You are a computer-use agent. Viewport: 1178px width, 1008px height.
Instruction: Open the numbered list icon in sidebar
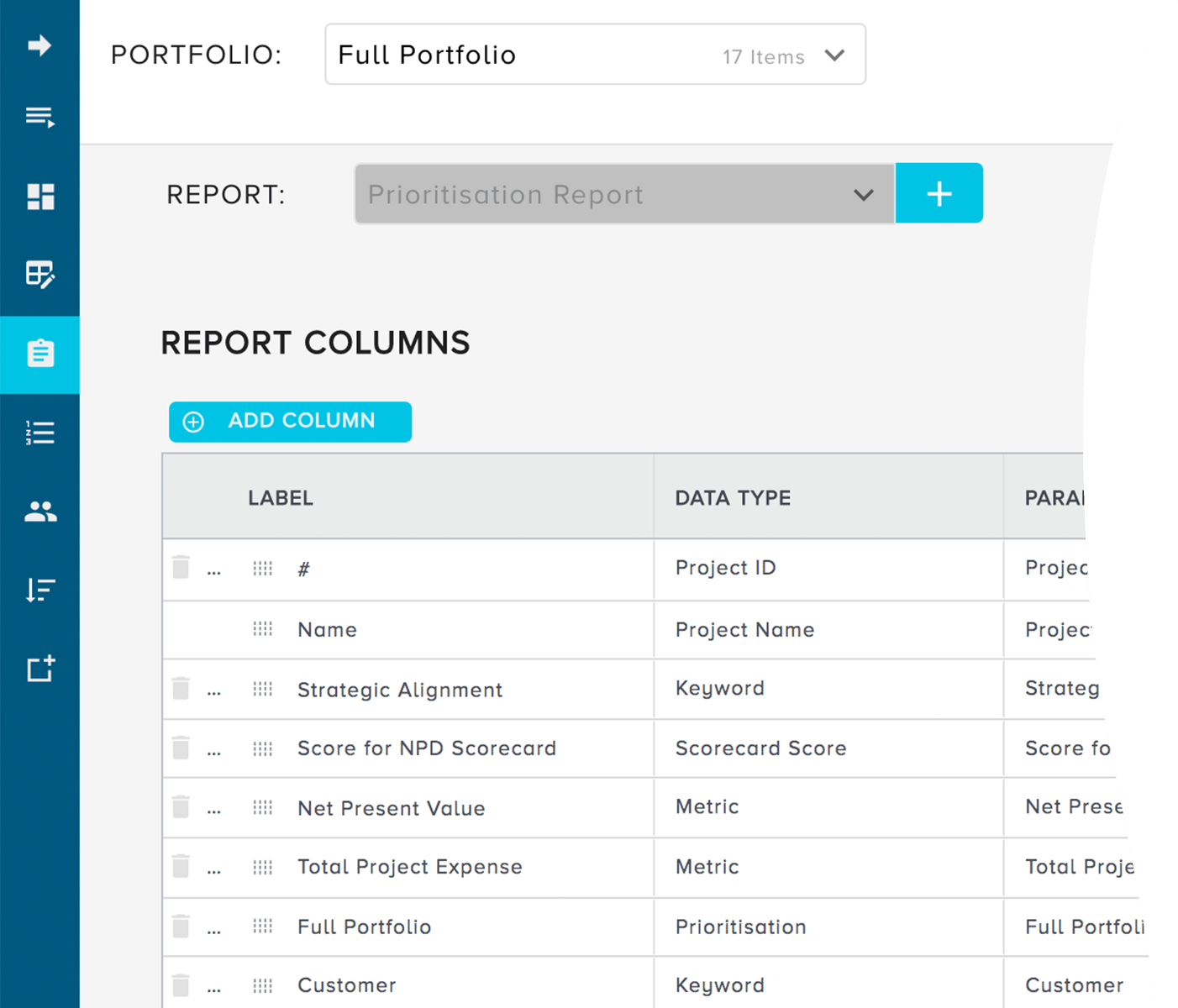(39, 433)
